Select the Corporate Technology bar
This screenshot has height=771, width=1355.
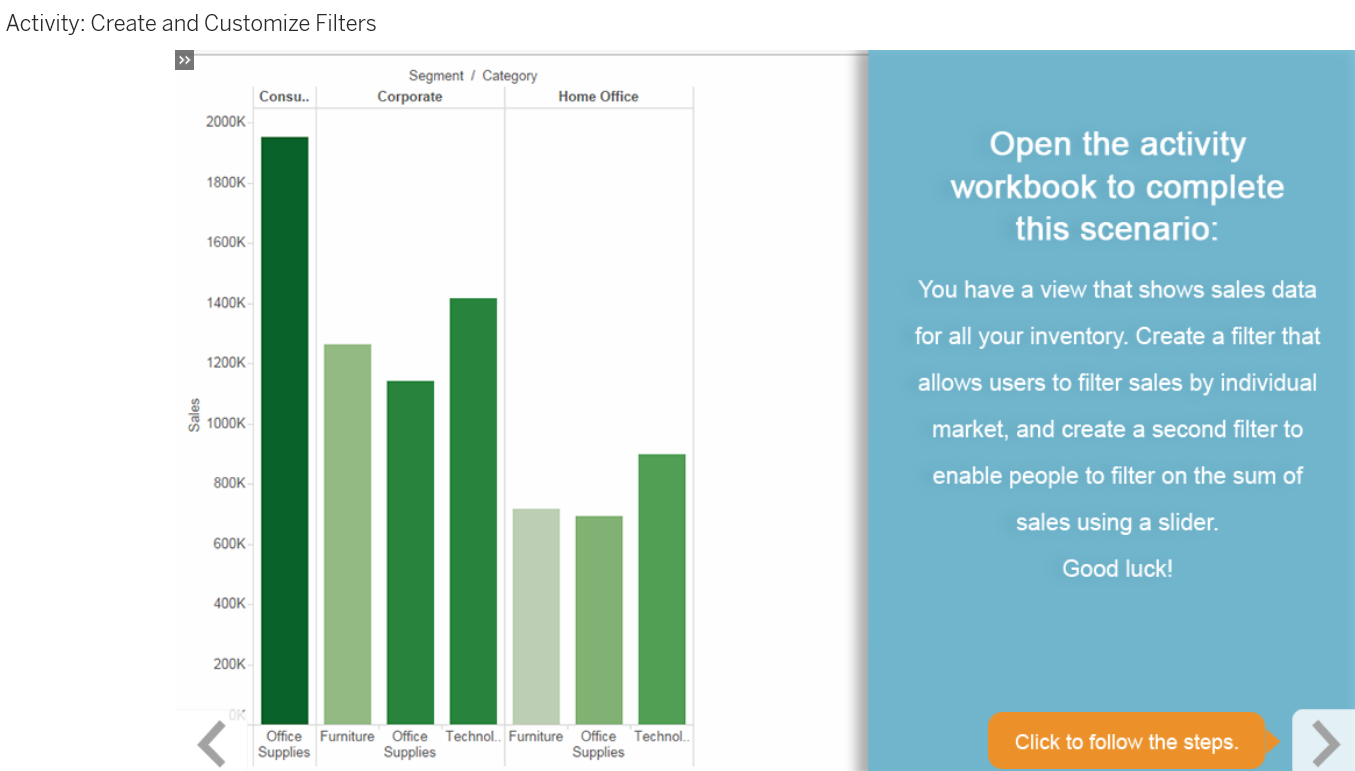(x=473, y=511)
